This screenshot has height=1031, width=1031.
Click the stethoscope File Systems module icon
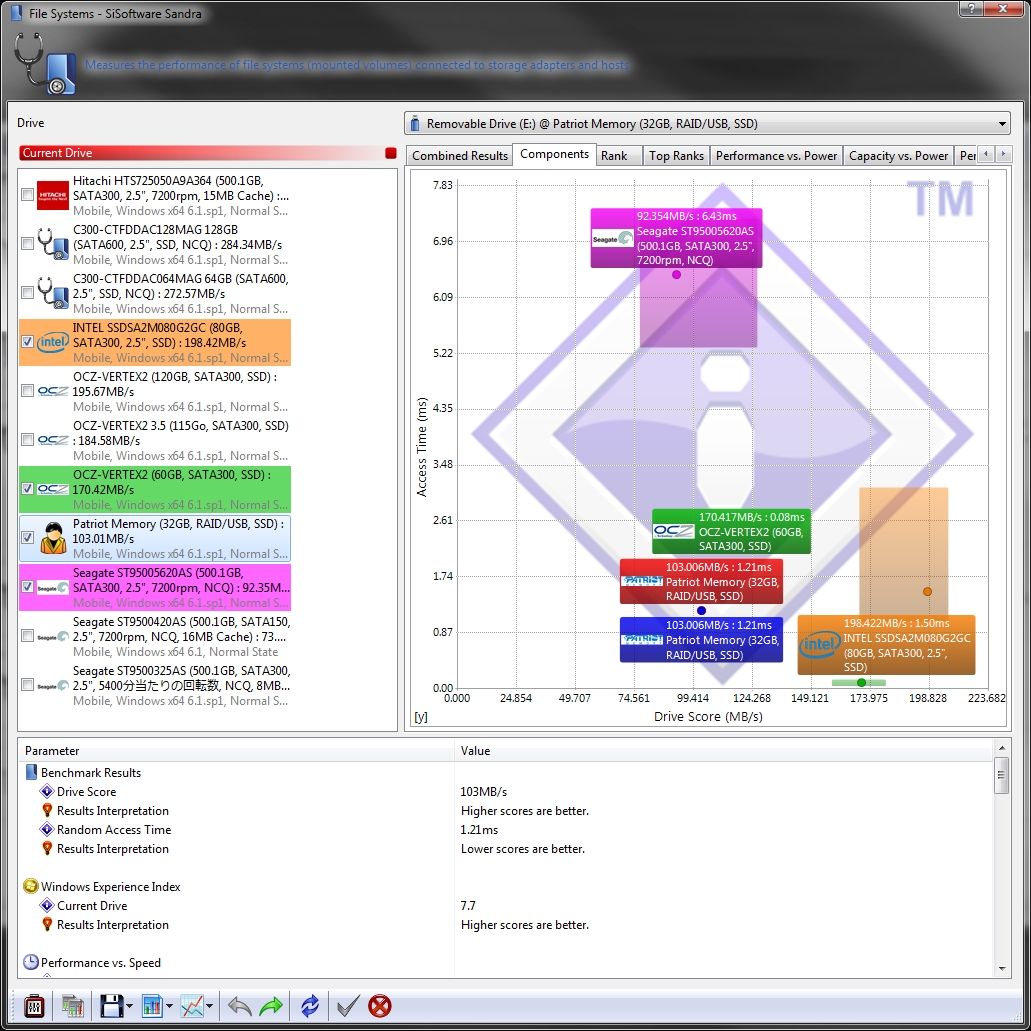45,64
